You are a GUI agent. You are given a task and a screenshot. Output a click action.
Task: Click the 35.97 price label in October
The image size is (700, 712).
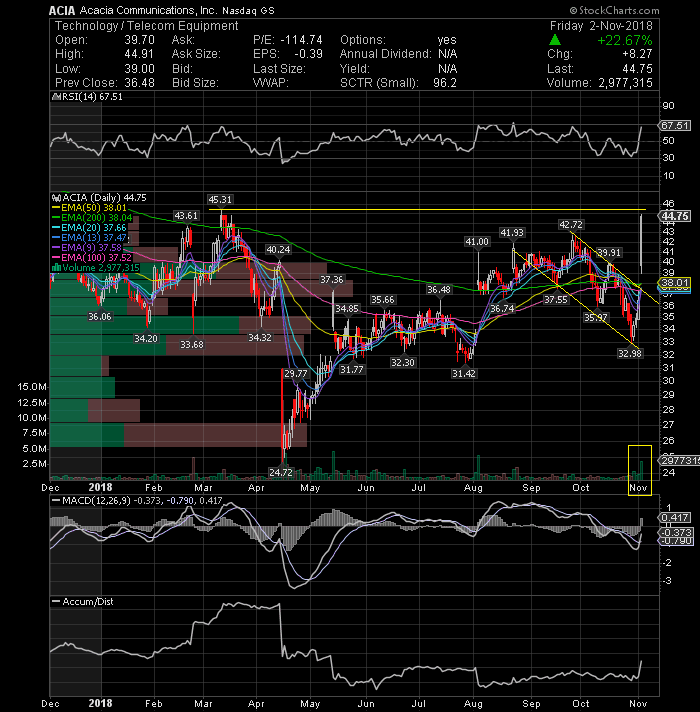(596, 317)
